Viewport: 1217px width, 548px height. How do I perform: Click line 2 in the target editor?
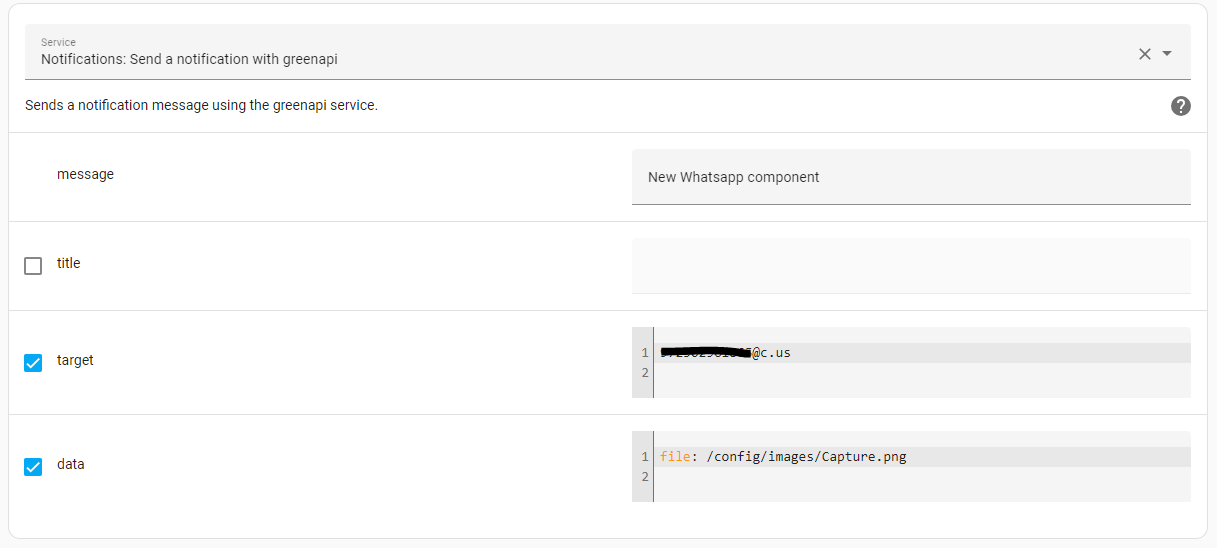(921, 373)
